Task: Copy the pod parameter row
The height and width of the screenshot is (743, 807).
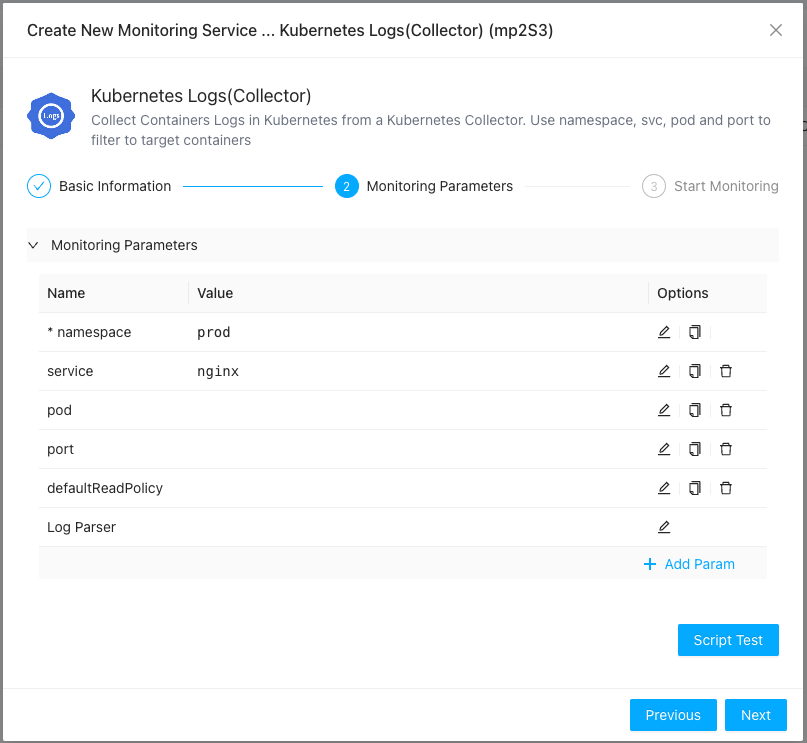Action: [x=695, y=410]
